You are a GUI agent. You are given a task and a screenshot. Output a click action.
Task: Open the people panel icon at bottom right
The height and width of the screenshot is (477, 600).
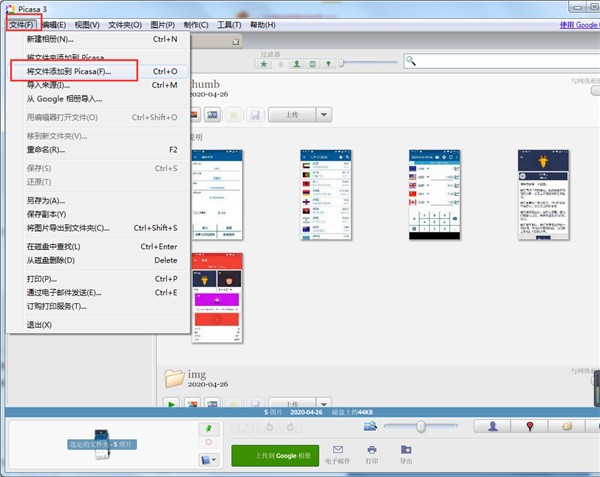tap(492, 427)
